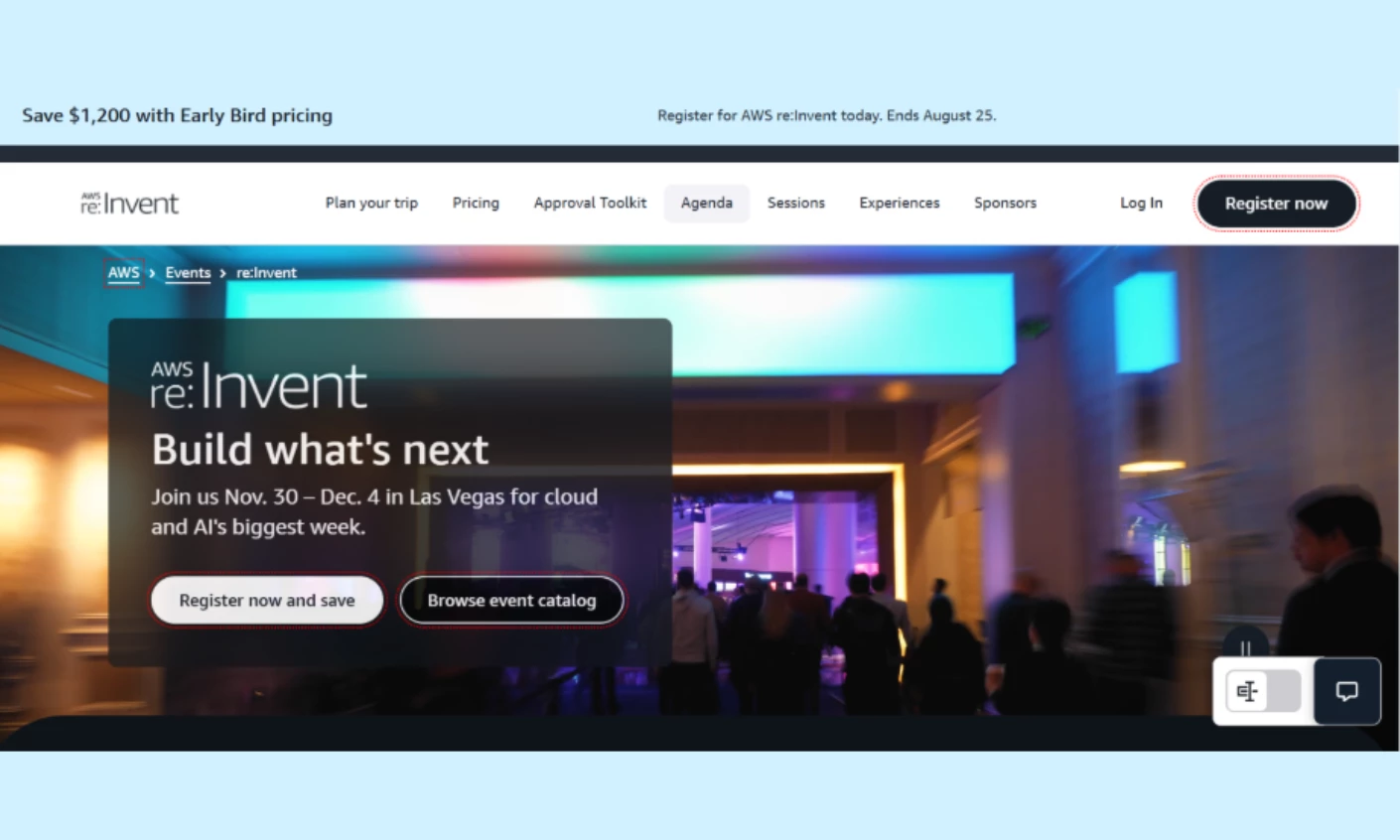
Task: Click 'Join us Nov. 30 – Dec. 4' text
Action: click(374, 511)
